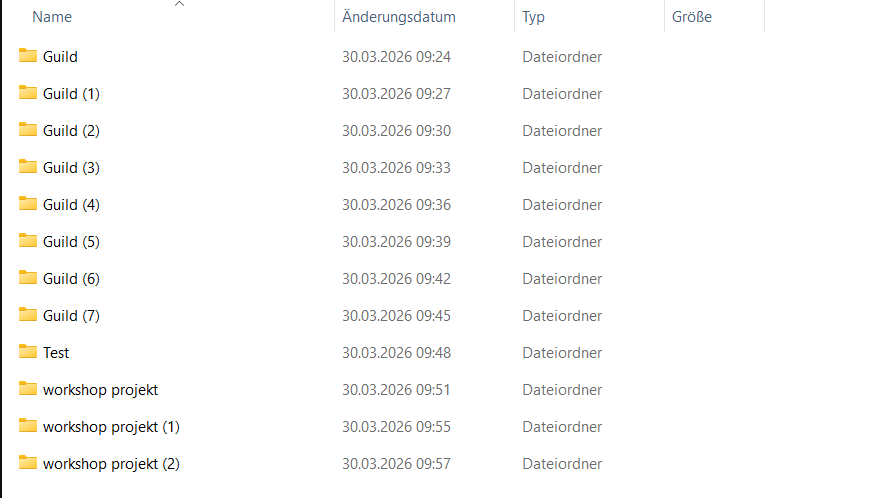
Task: Select the Test folder icon
Action: [28, 352]
